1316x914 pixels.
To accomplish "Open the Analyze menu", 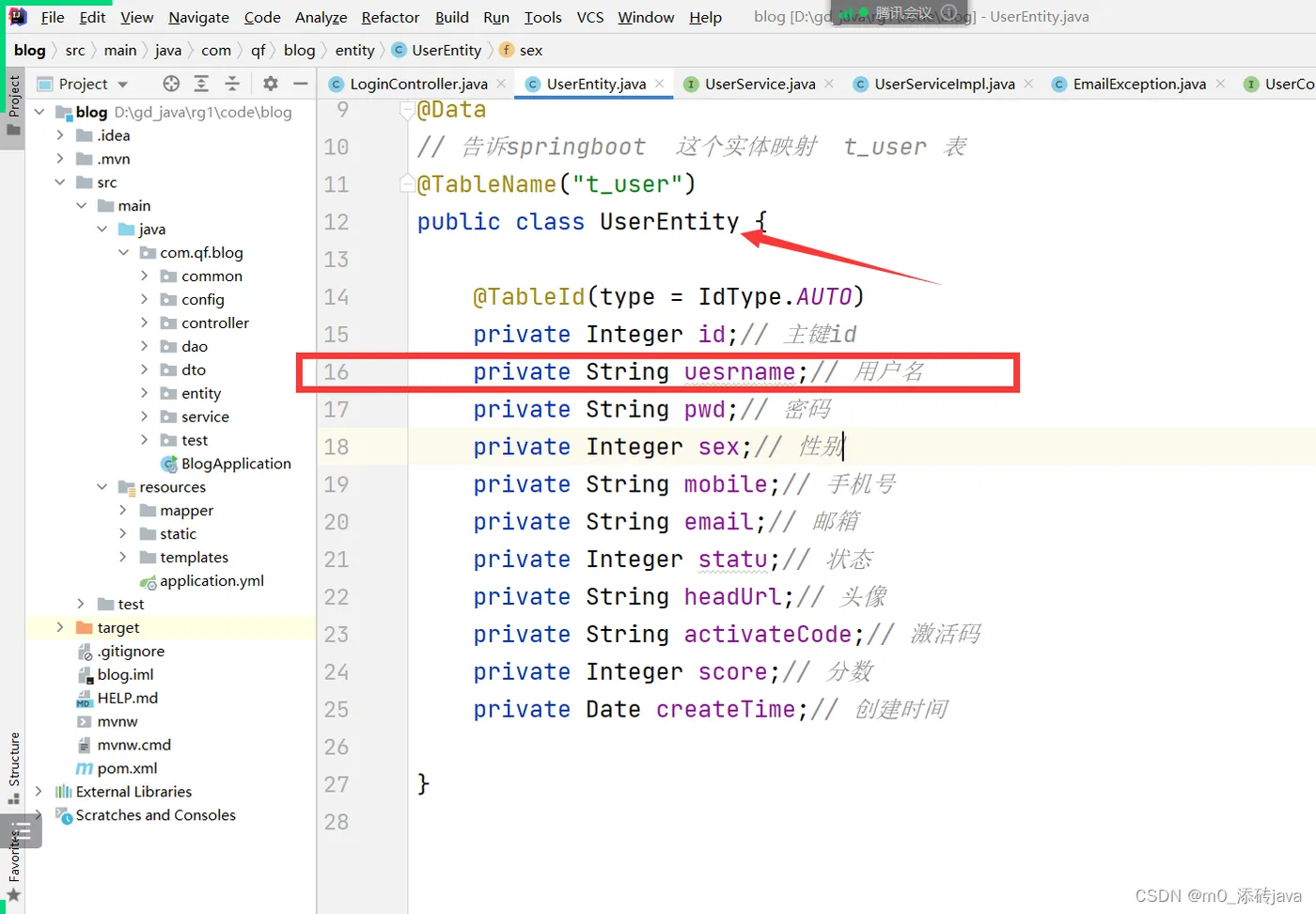I will (321, 17).
